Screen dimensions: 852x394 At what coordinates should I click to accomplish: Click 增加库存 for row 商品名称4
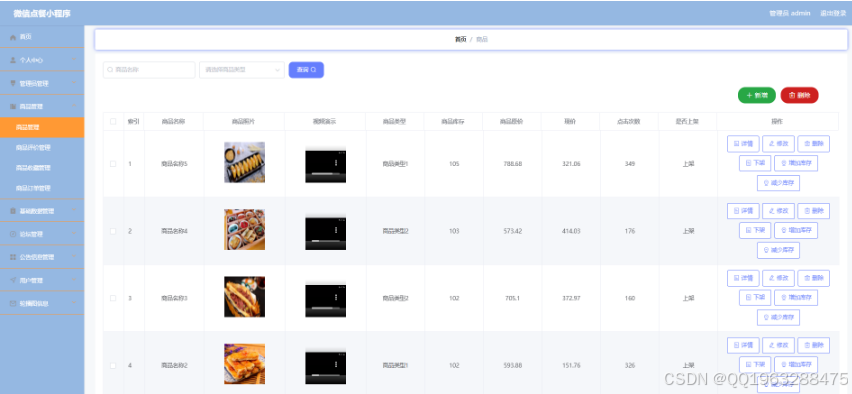tap(796, 230)
